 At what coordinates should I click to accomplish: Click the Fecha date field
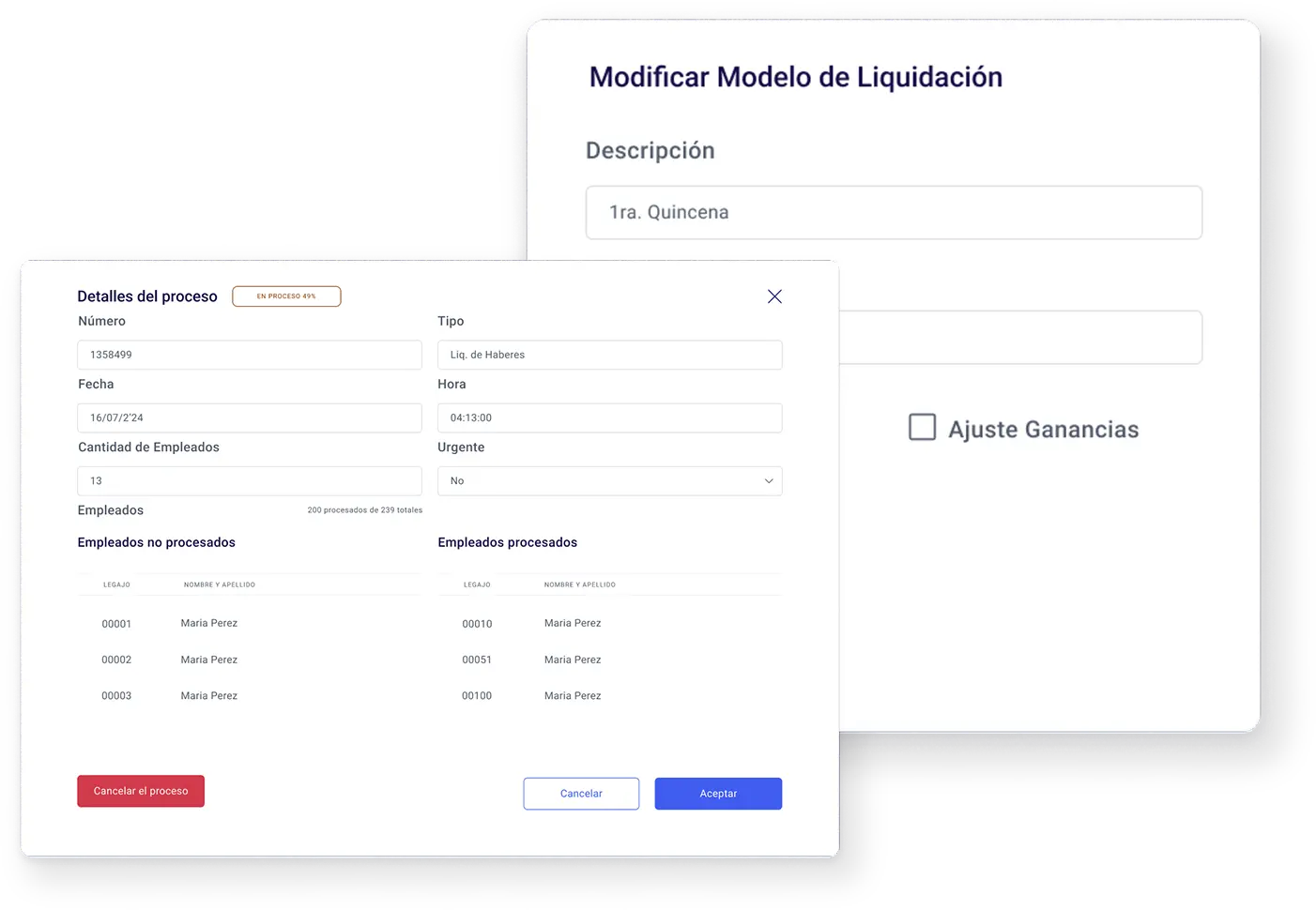pos(250,417)
